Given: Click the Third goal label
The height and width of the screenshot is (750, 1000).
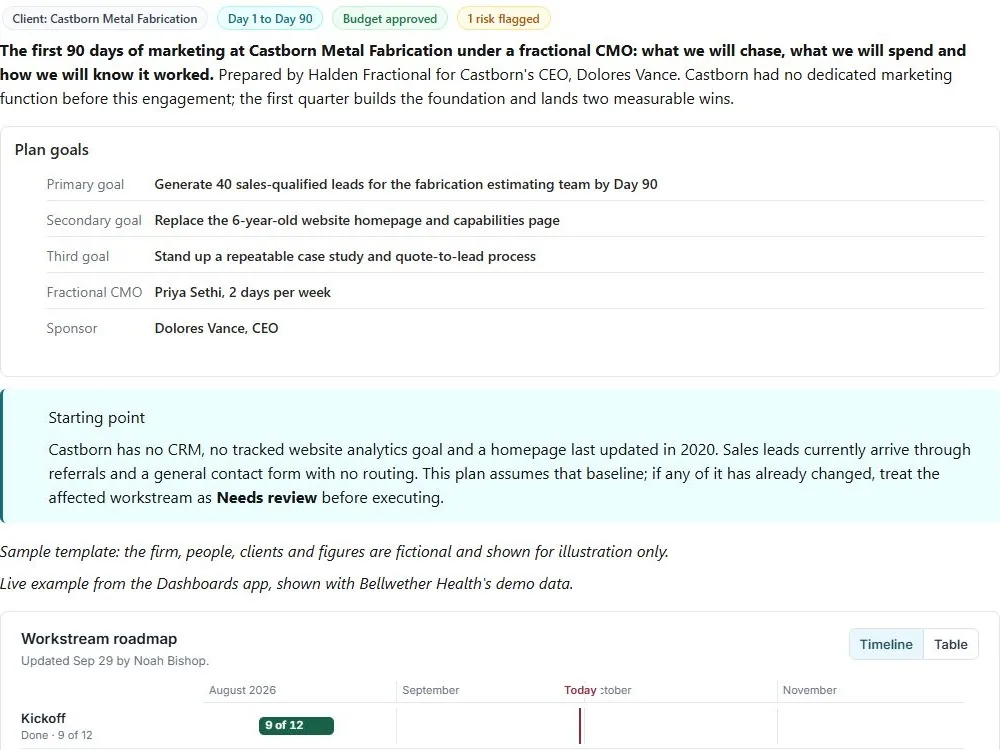Looking at the screenshot, I should (x=78, y=256).
